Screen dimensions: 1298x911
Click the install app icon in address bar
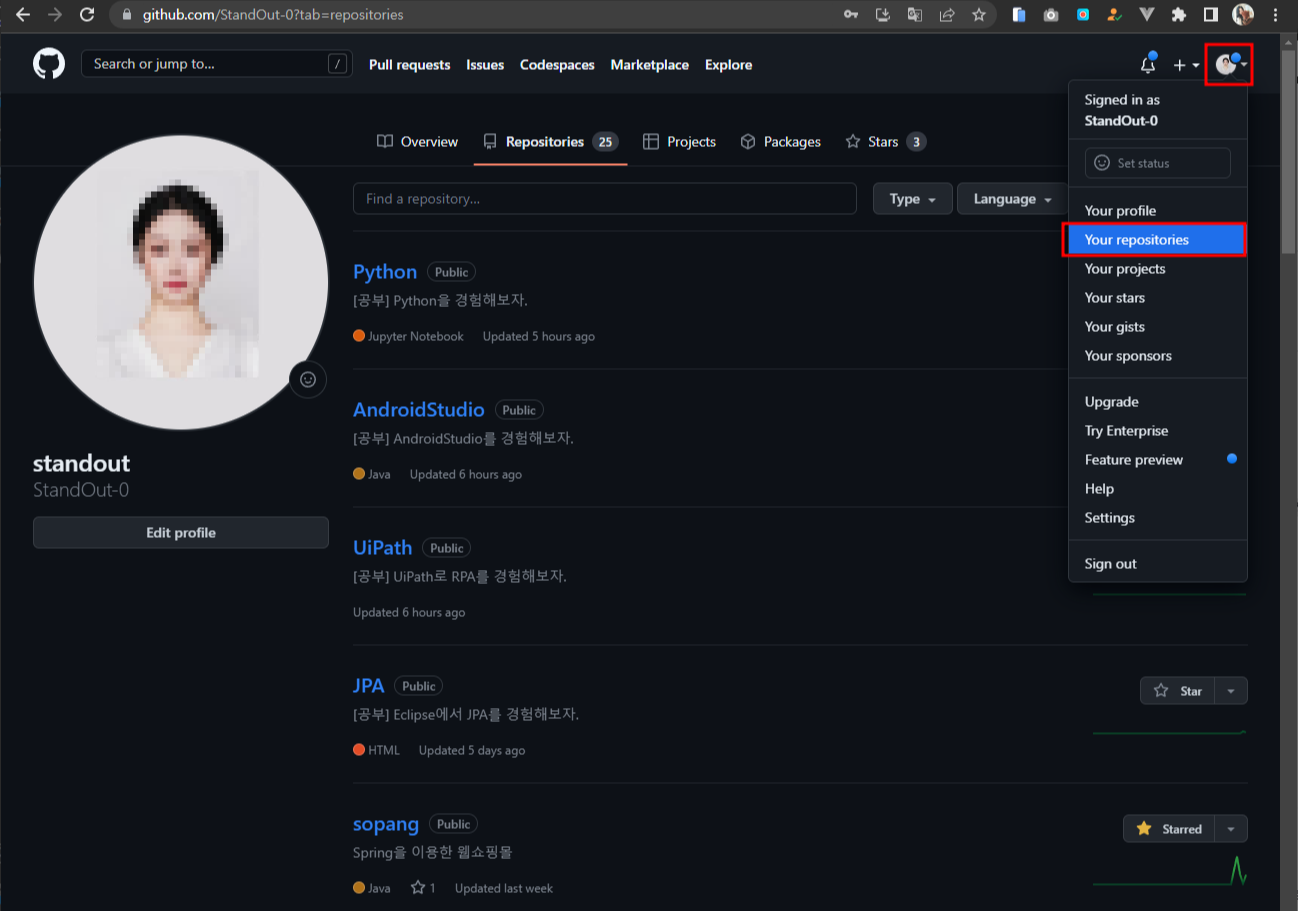click(x=883, y=15)
